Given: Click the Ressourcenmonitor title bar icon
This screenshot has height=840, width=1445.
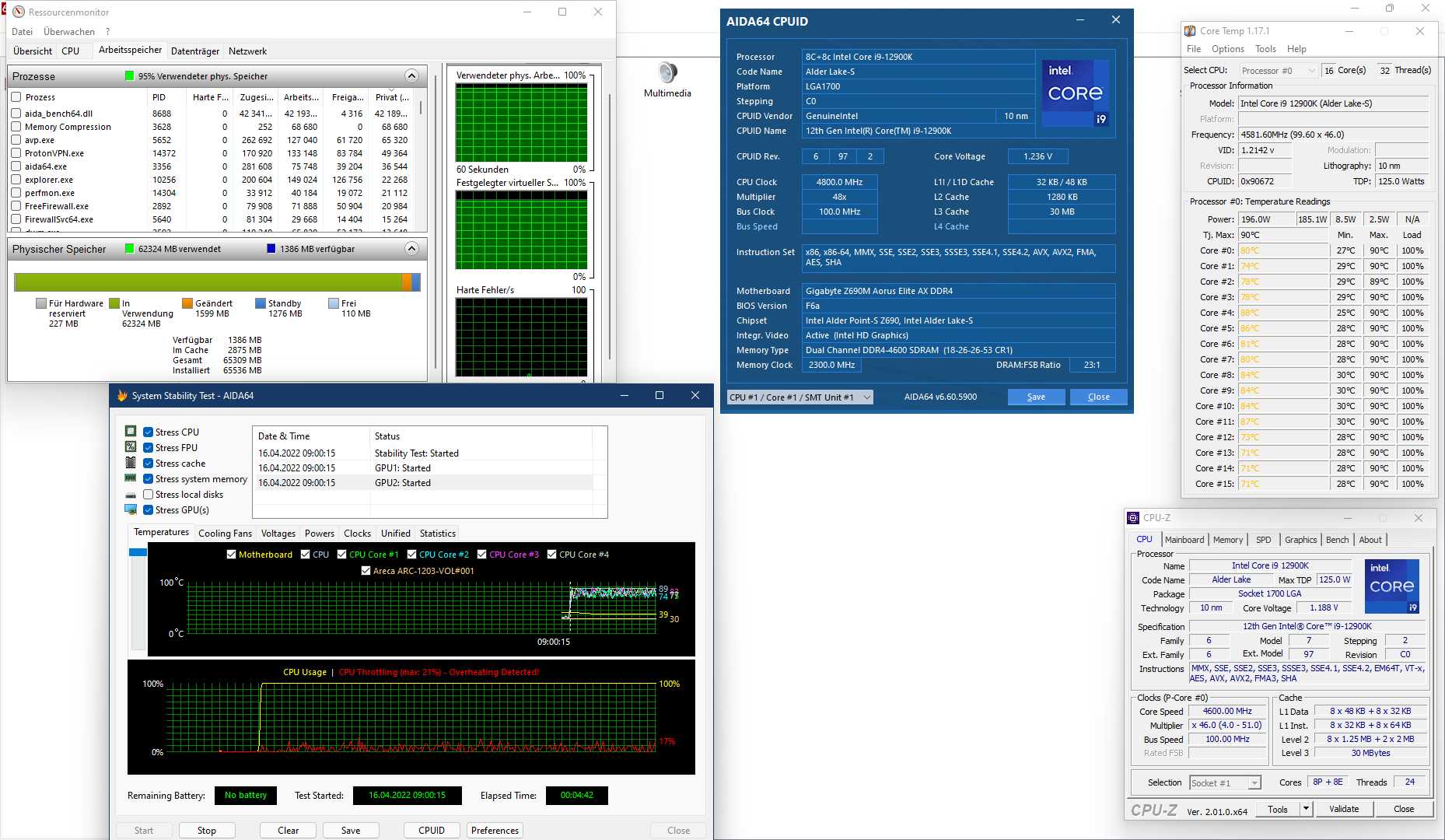Looking at the screenshot, I should [x=19, y=12].
